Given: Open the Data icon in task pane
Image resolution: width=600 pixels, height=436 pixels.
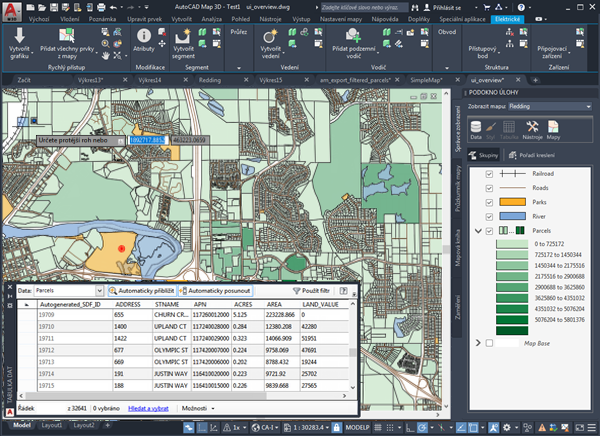Looking at the screenshot, I should coord(478,129).
